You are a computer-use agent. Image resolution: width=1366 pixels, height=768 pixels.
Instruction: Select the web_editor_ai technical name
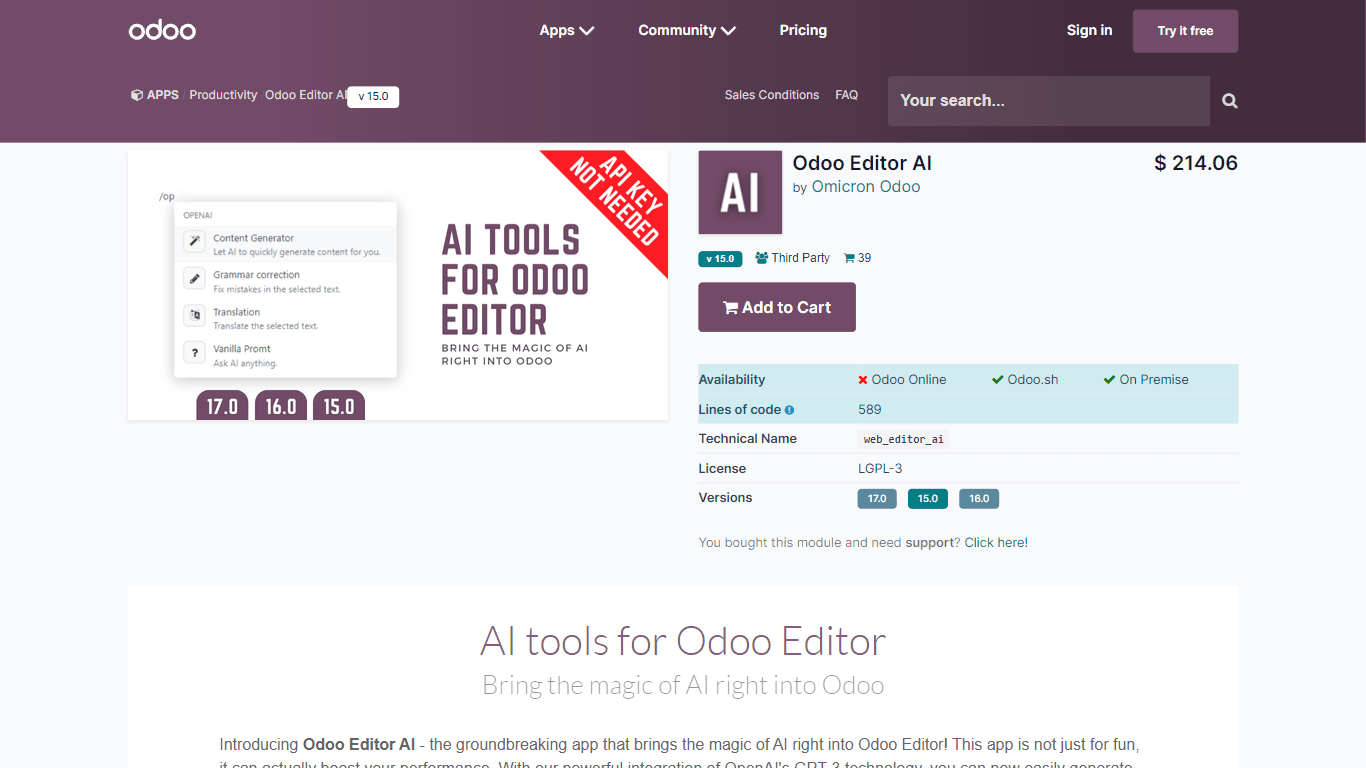click(904, 439)
